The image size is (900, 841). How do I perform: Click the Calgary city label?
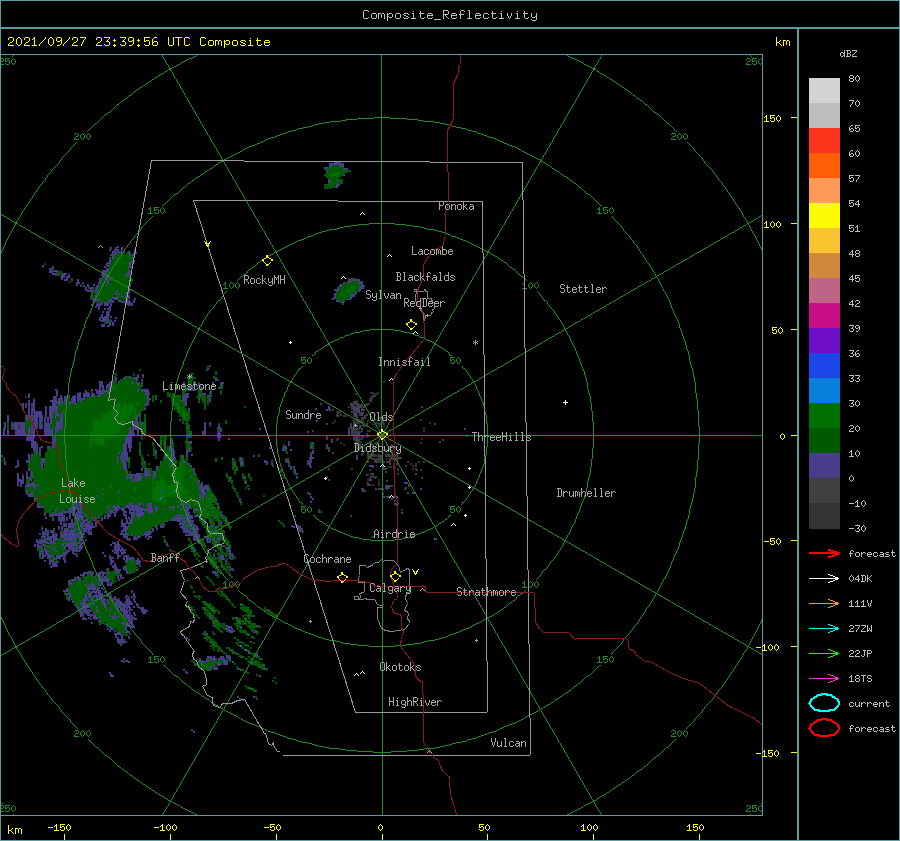[x=390, y=588]
